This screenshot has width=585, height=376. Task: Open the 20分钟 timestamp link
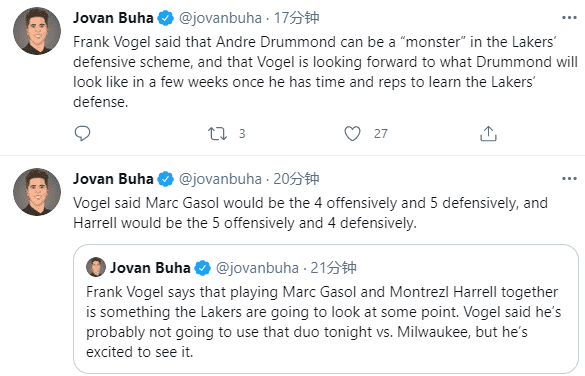click(x=297, y=179)
